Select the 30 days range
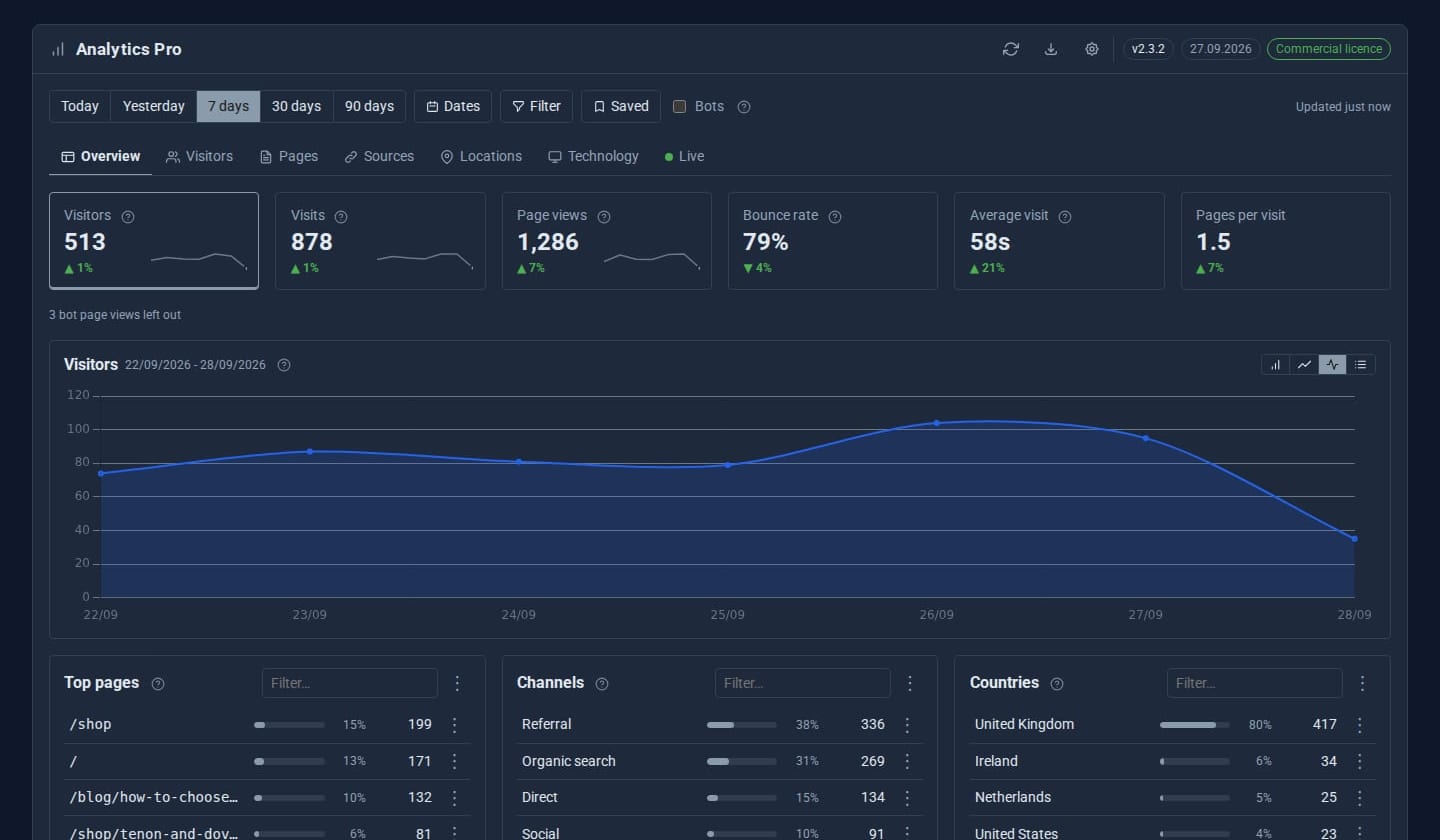The height and width of the screenshot is (840, 1440). pyautogui.click(x=297, y=106)
